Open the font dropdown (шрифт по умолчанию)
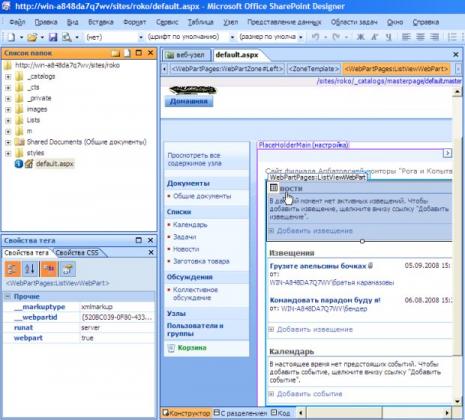The height and width of the screenshot is (420, 465). pos(232,37)
